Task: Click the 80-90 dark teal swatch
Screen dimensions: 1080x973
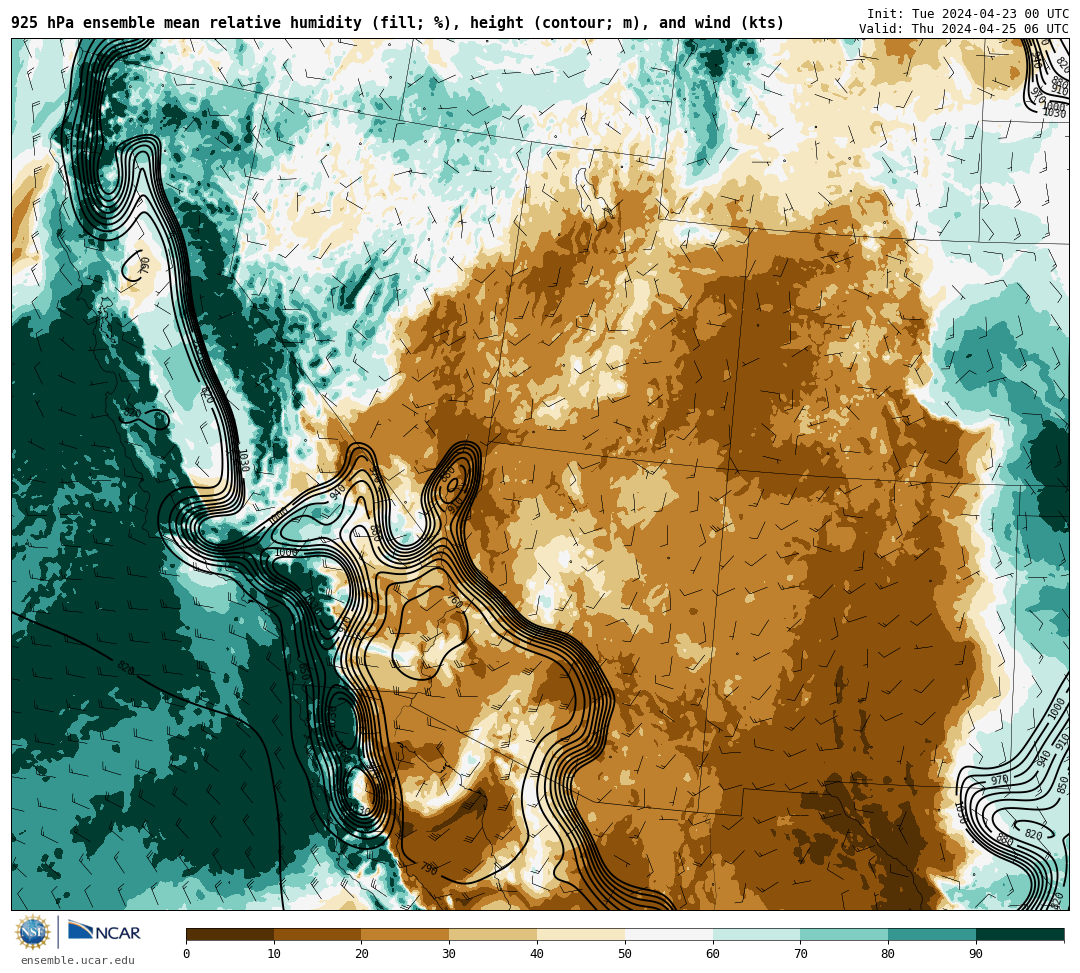Action: pos(932,934)
